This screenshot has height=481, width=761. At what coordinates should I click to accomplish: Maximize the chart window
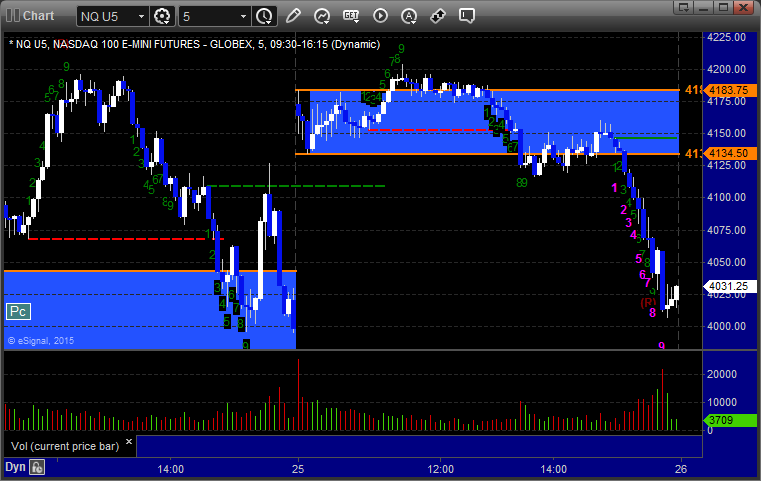click(x=723, y=7)
